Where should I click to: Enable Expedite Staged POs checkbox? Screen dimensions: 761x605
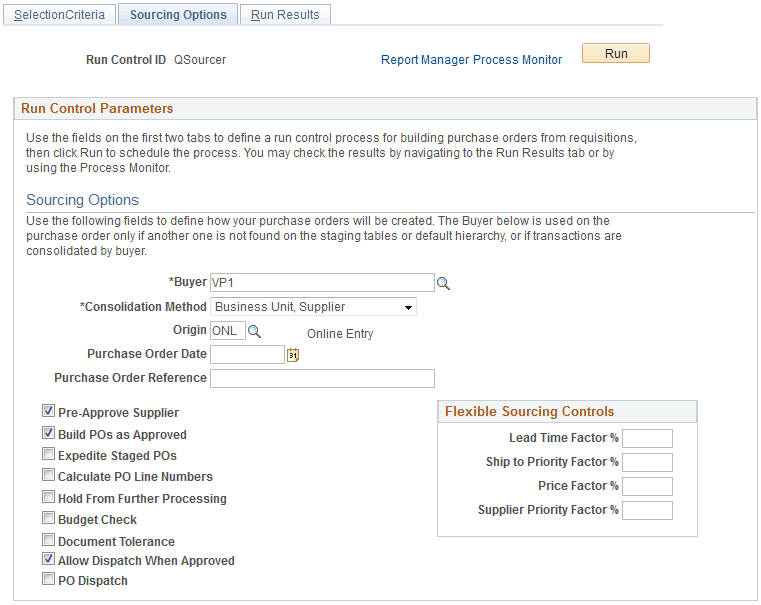(x=48, y=454)
